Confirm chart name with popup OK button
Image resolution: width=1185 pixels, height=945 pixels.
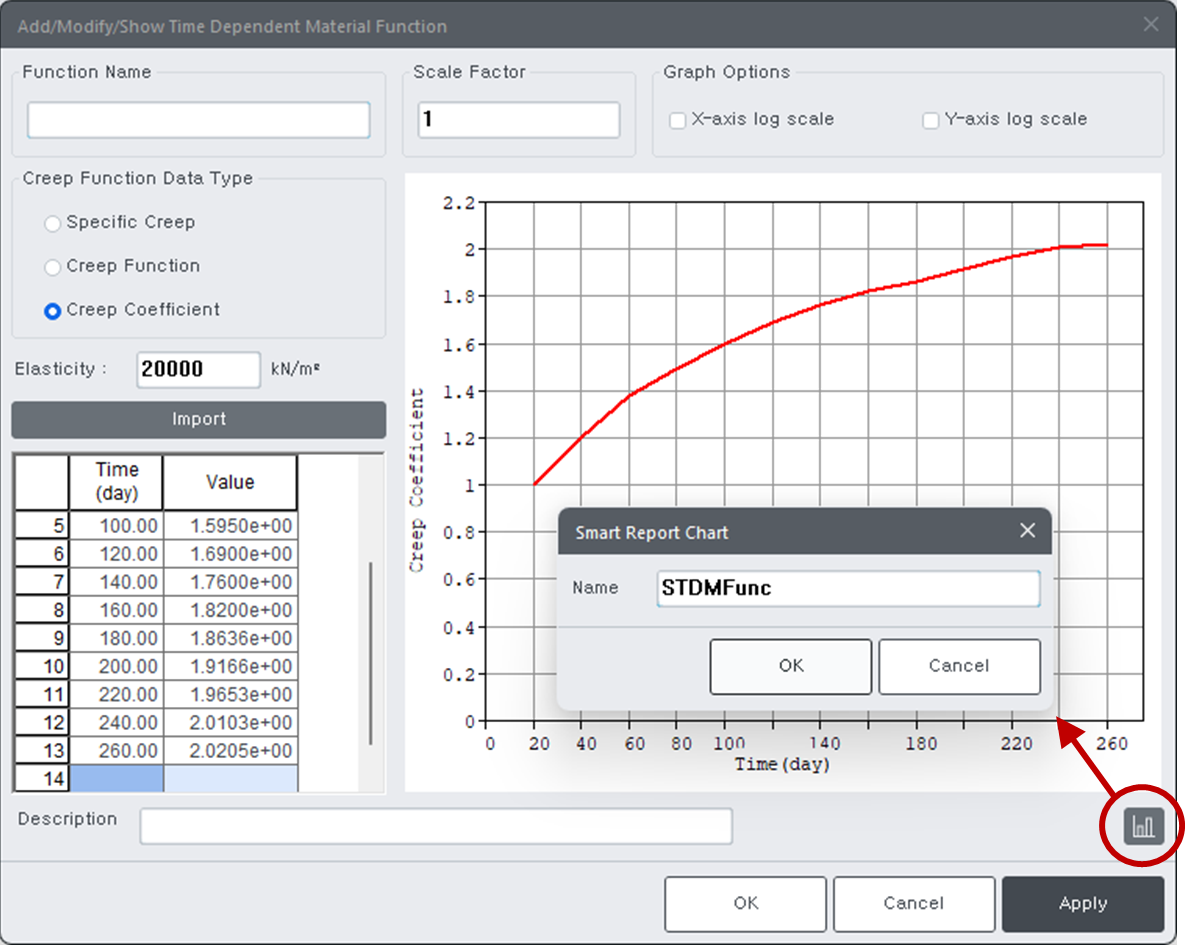[791, 666]
